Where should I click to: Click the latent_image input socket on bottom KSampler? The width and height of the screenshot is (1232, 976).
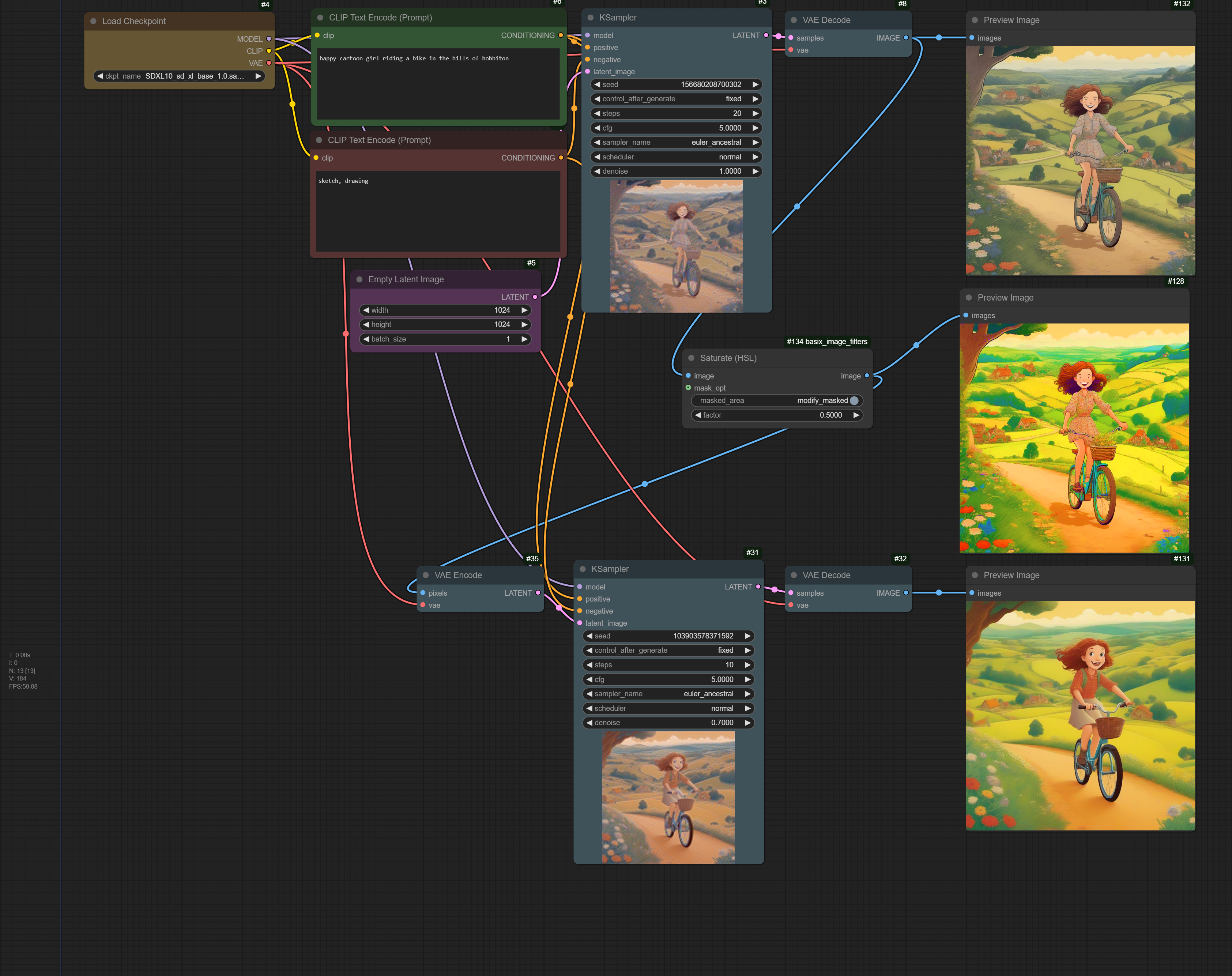click(x=580, y=623)
